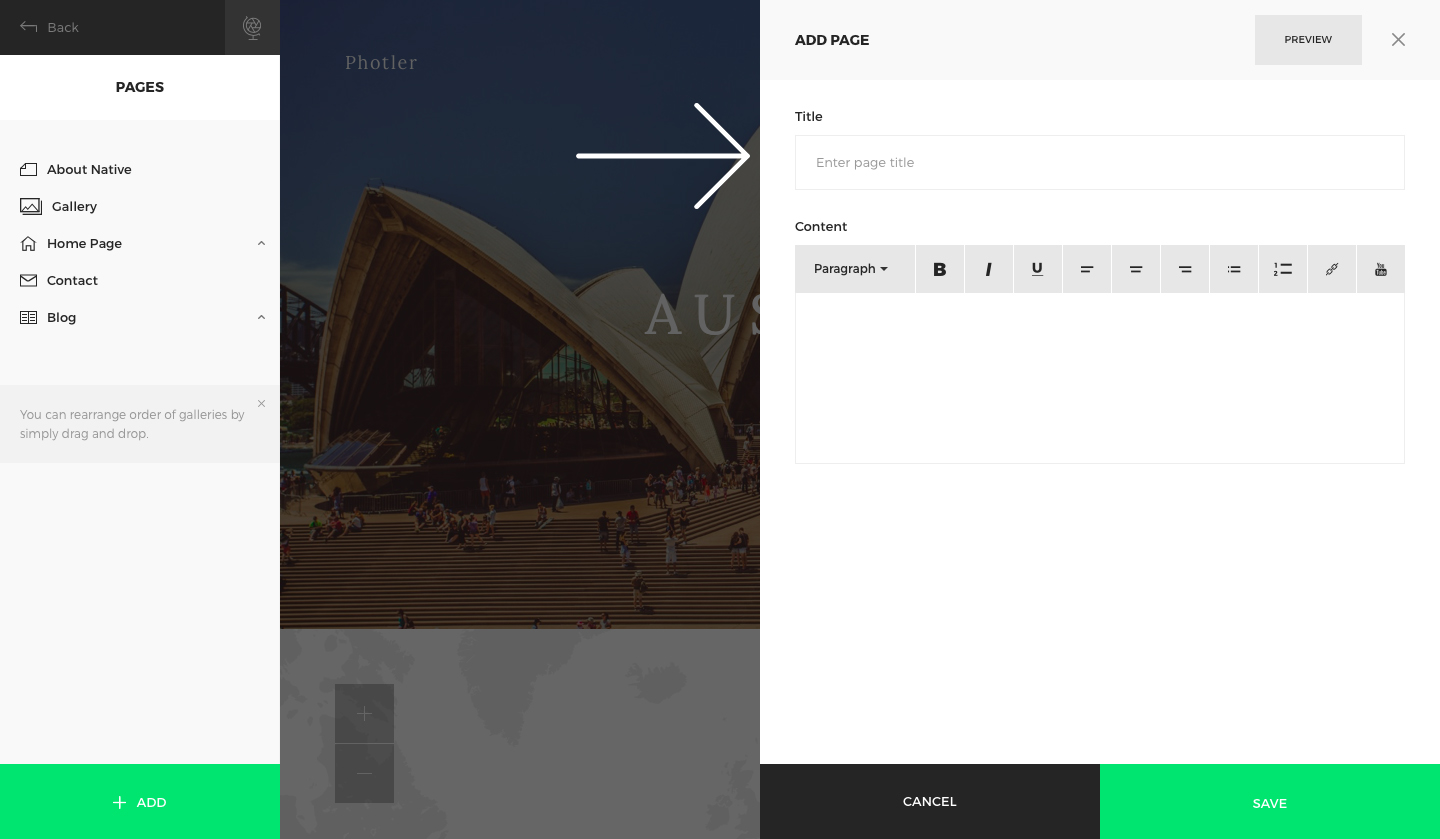
Task: Collapse the Blog chevron
Action: tap(261, 317)
